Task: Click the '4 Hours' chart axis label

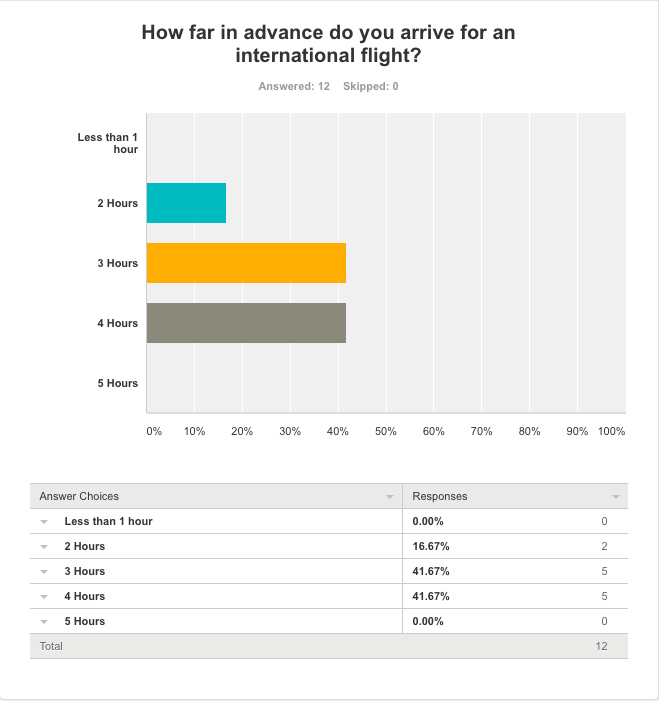Action: [x=117, y=323]
